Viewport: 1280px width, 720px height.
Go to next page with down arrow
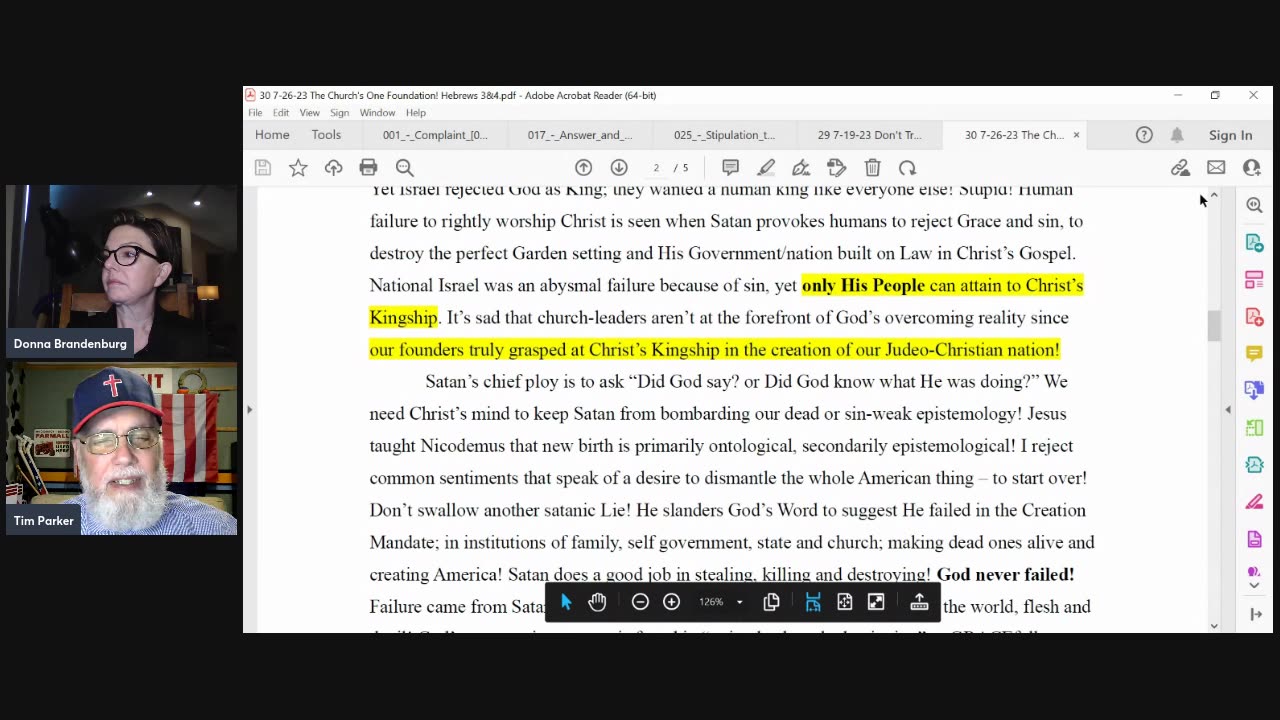pyautogui.click(x=619, y=168)
